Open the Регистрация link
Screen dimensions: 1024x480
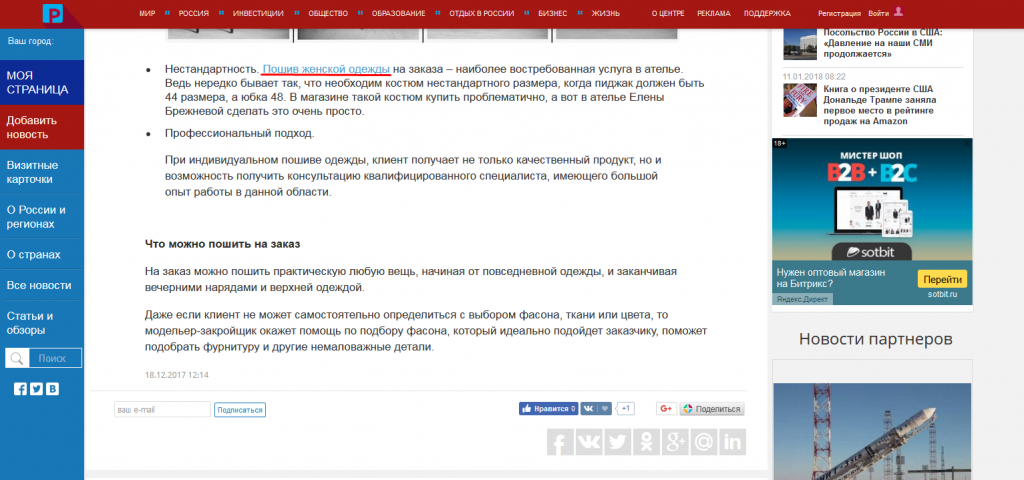pyautogui.click(x=839, y=13)
